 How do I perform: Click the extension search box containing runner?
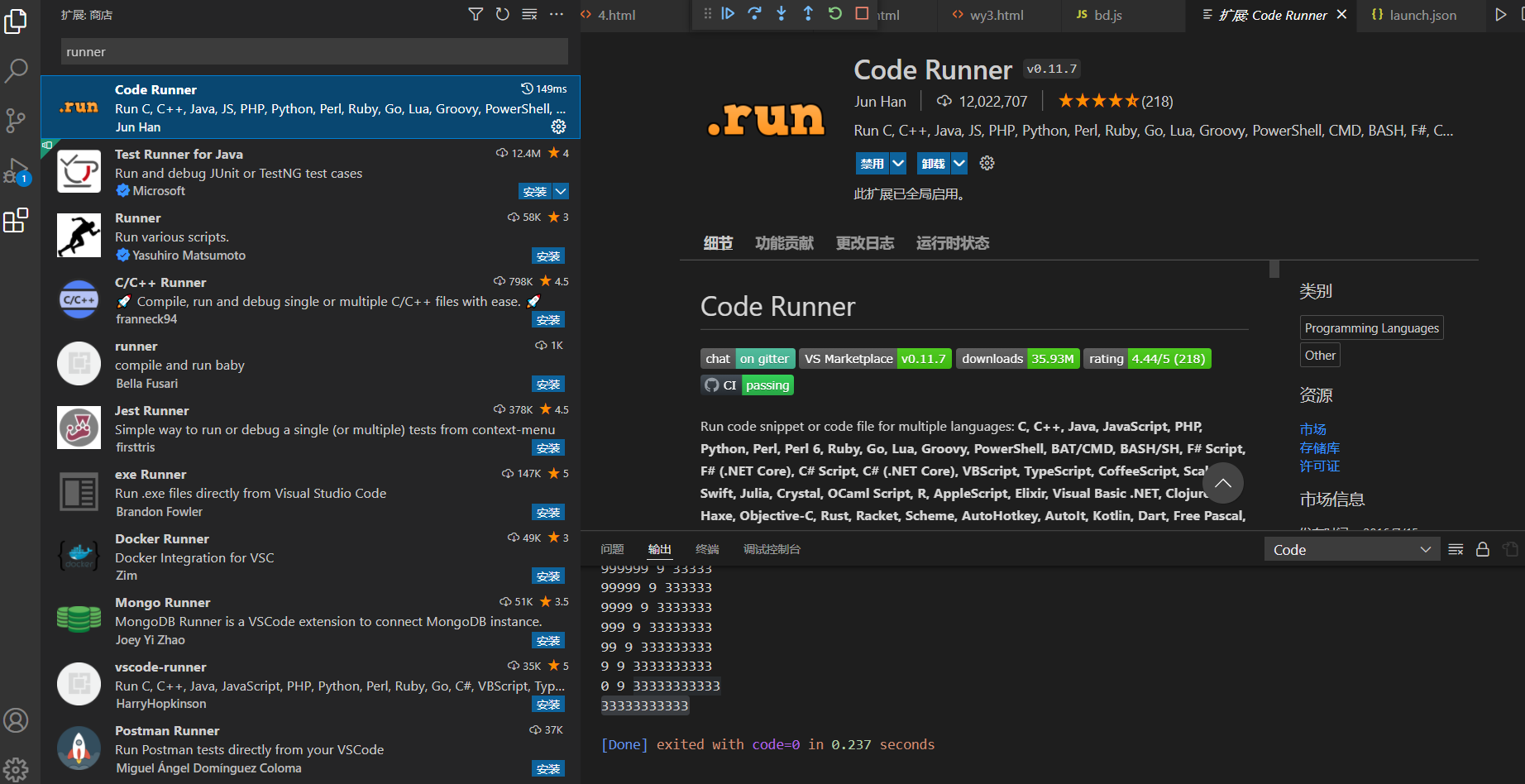[314, 51]
